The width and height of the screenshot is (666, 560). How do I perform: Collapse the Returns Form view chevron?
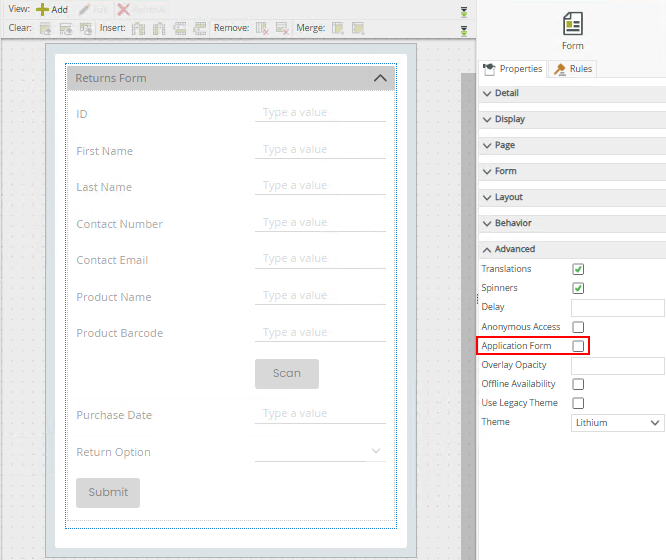[380, 78]
